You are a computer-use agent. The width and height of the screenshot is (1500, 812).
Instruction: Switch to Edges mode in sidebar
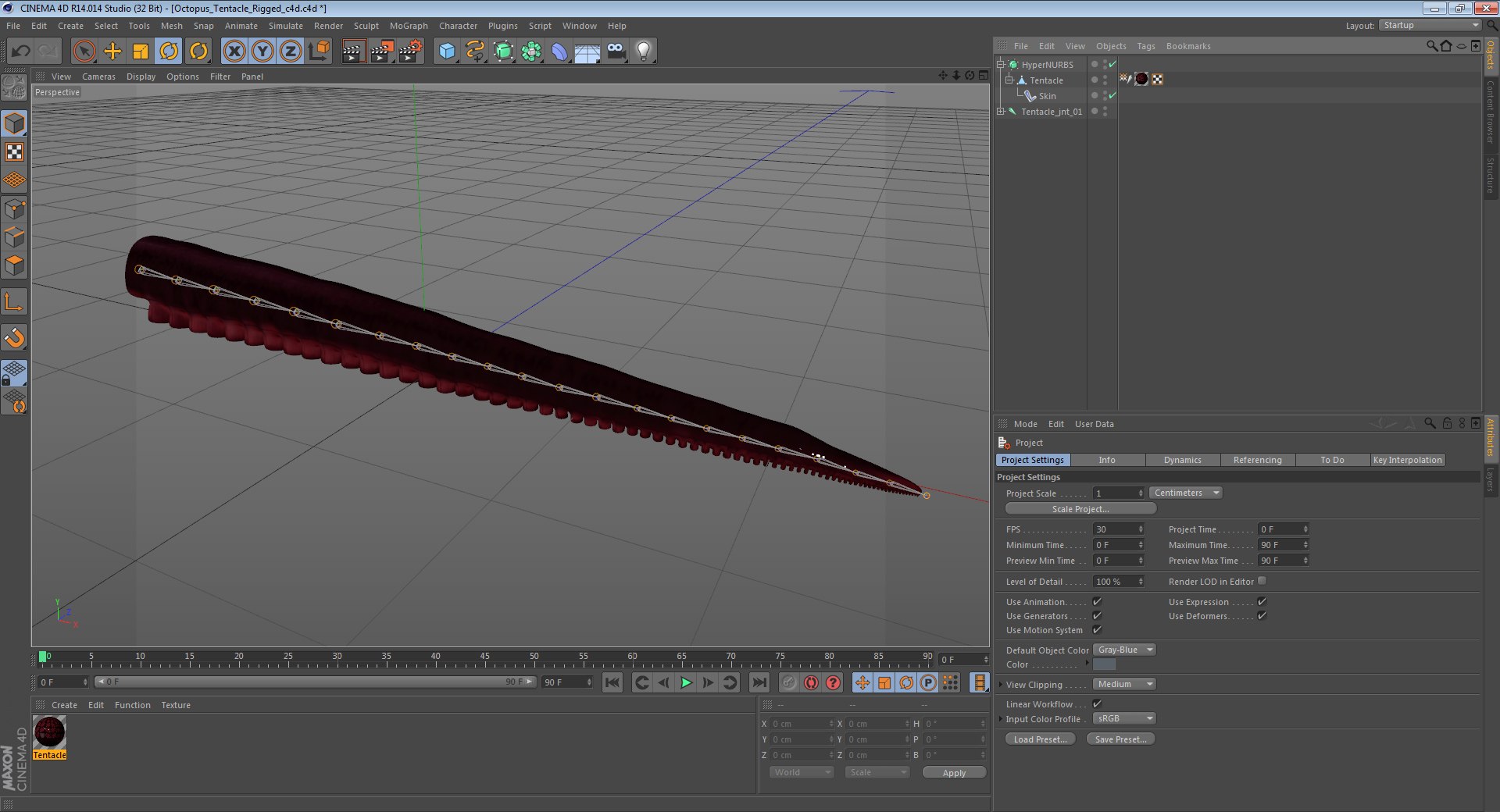coord(14,237)
